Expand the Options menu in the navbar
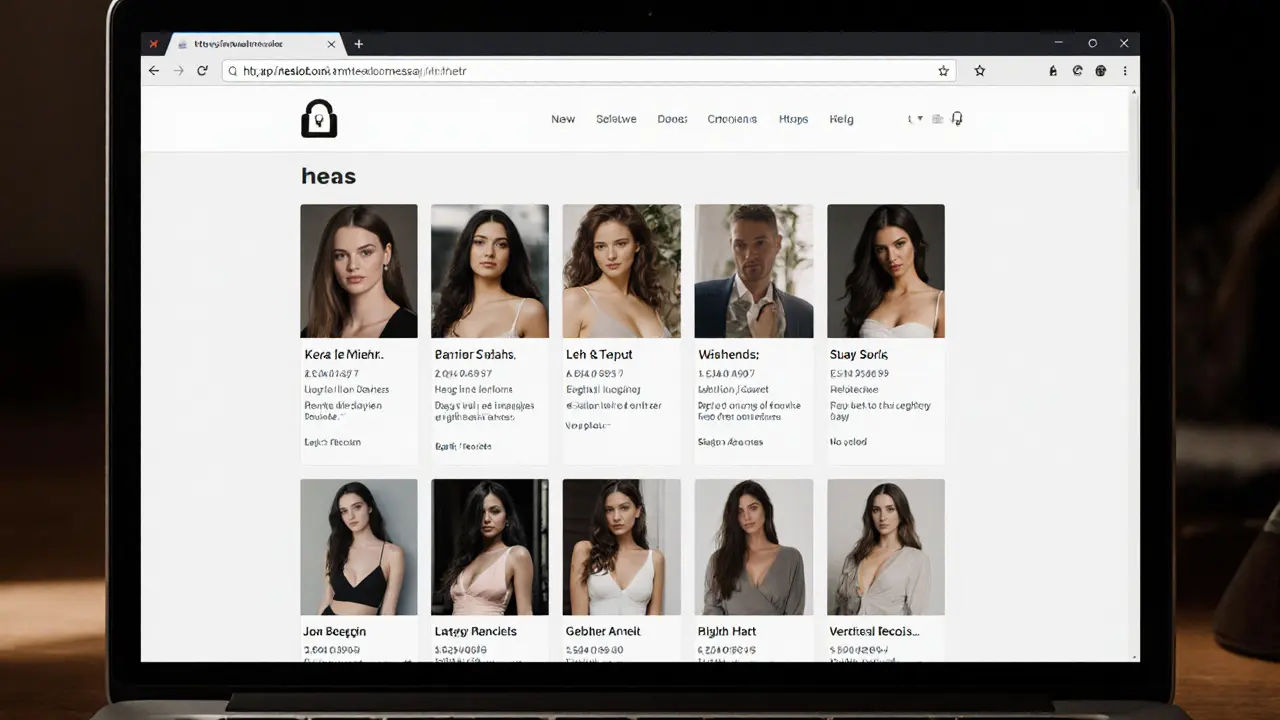 click(x=732, y=118)
